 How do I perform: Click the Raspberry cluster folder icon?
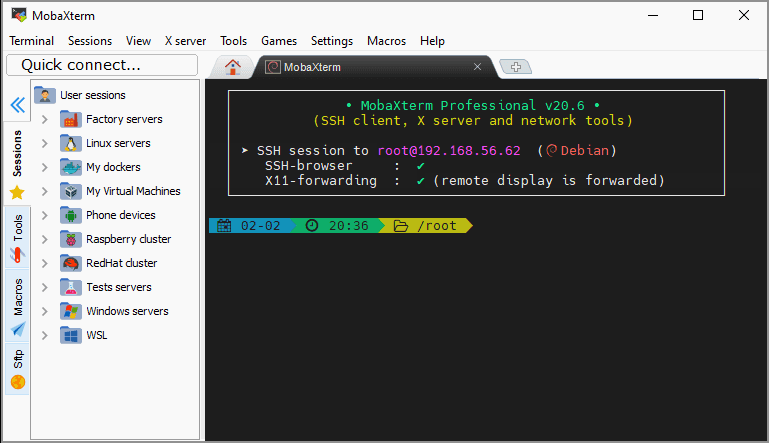click(70, 239)
